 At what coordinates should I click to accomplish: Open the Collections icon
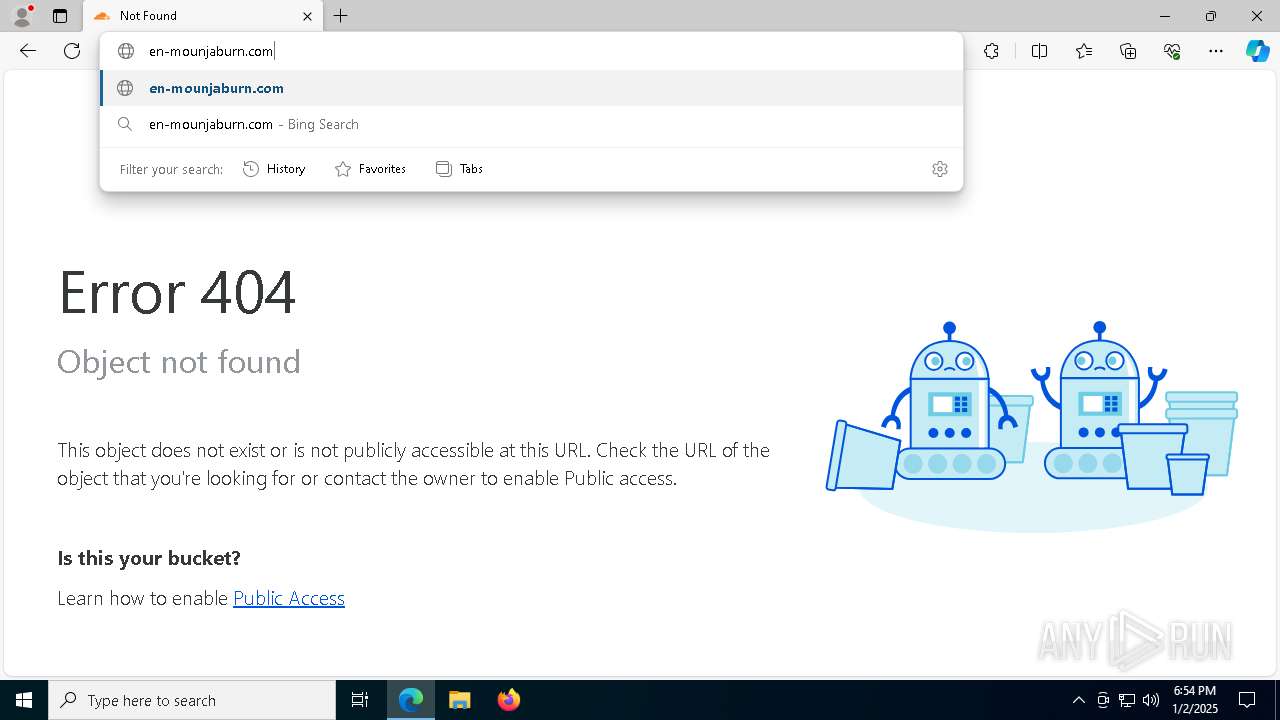[1128, 51]
